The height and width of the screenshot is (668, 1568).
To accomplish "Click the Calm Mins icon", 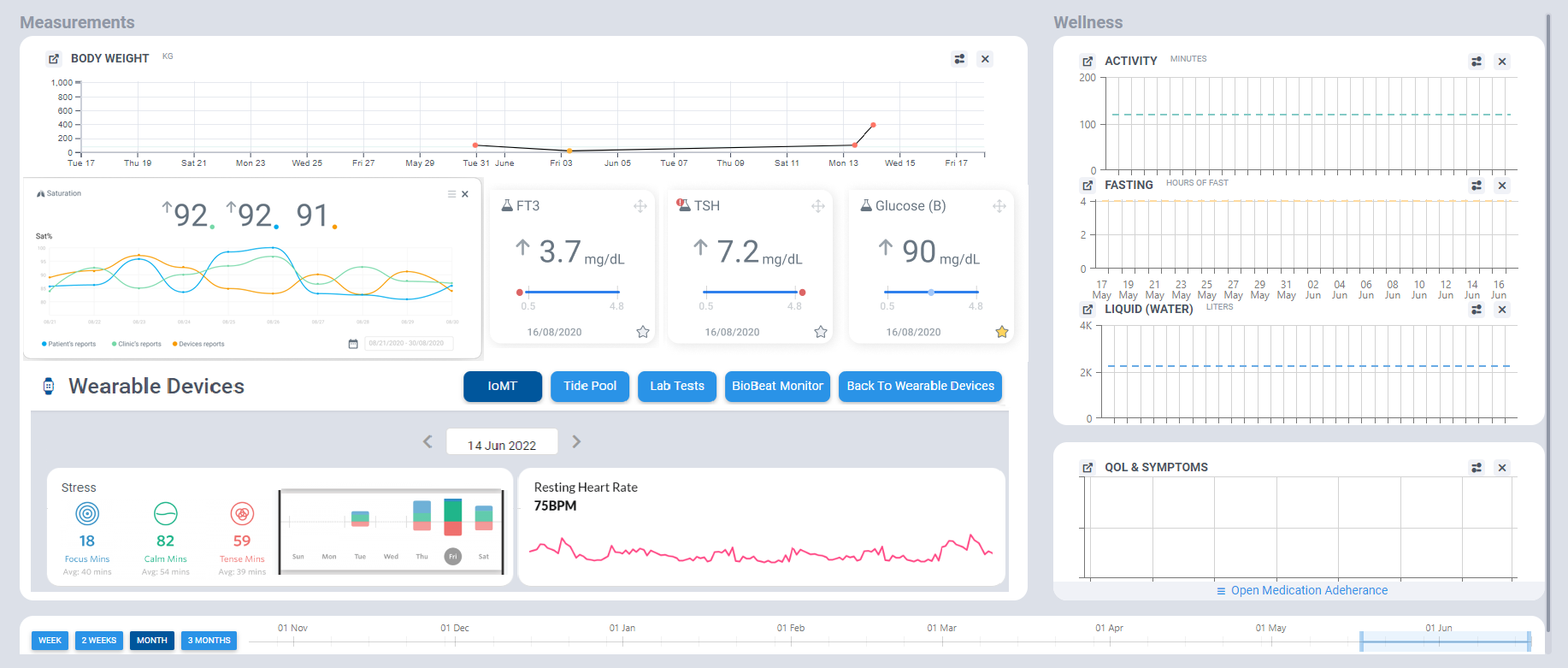I will point(166,513).
